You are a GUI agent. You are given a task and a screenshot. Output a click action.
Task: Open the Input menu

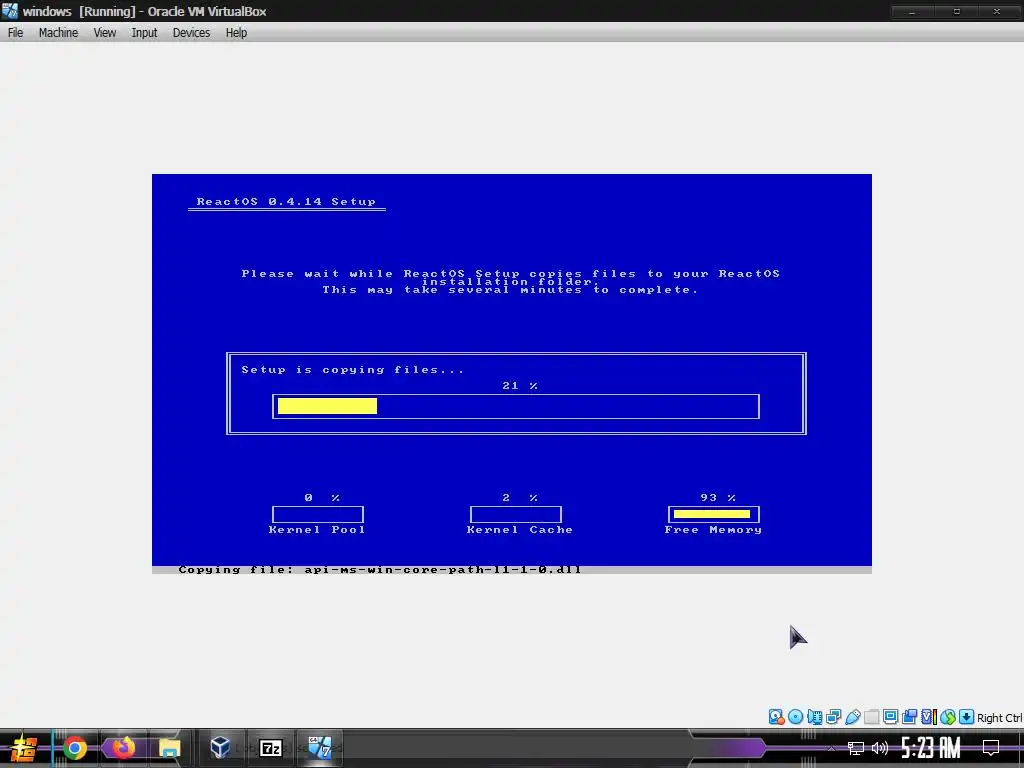(x=144, y=33)
